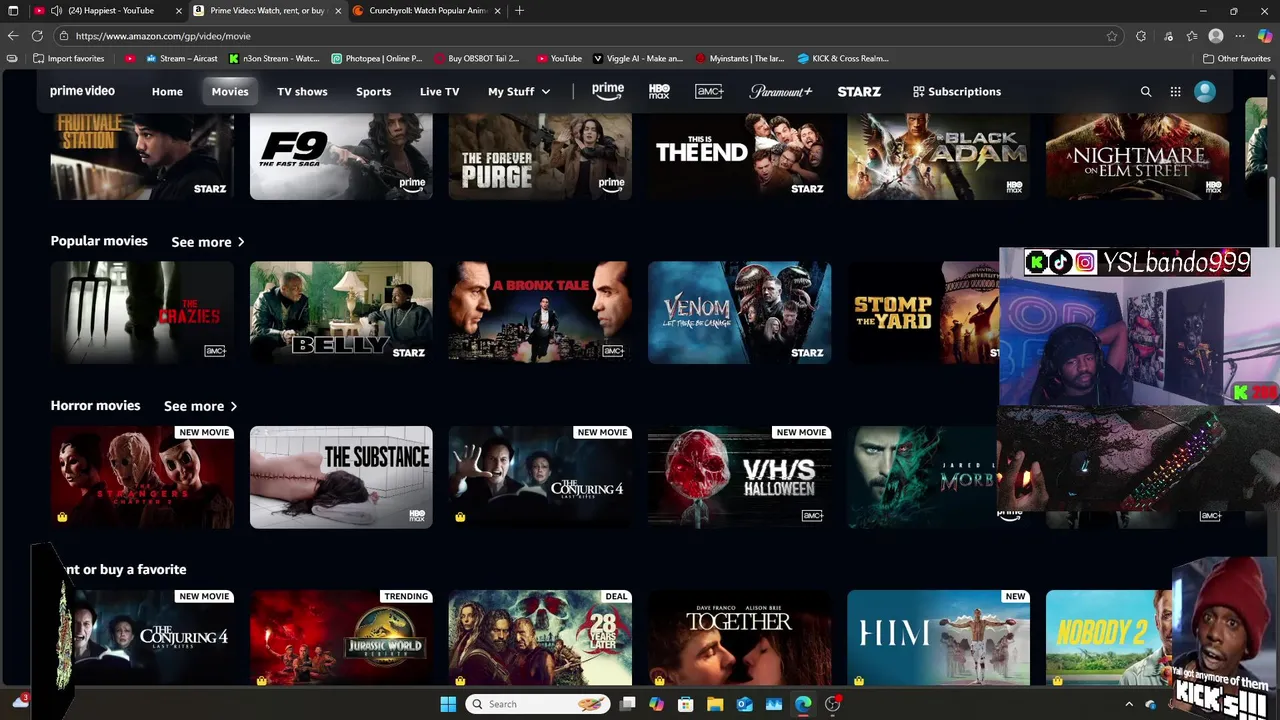Click the prime video home logo
1280x720 pixels.
click(82, 91)
